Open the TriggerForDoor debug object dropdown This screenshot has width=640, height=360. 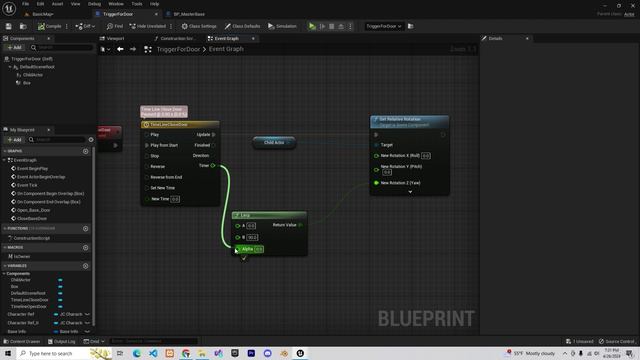[x=384, y=26]
